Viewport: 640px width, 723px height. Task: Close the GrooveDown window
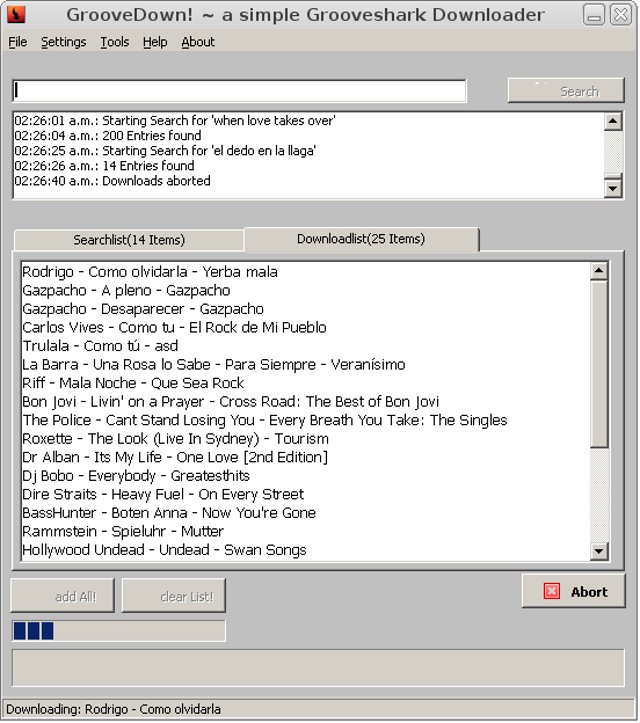tap(621, 15)
